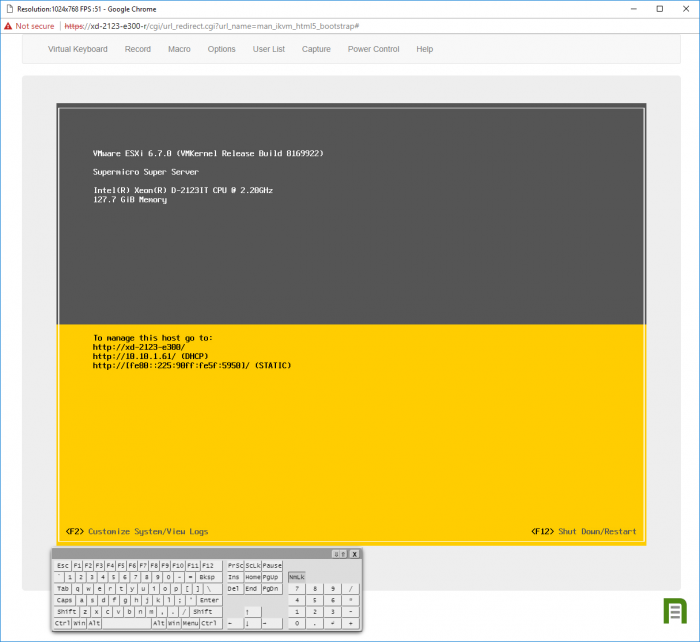Click the green logo in the page corner
The width and height of the screenshot is (700, 642).
[675, 611]
